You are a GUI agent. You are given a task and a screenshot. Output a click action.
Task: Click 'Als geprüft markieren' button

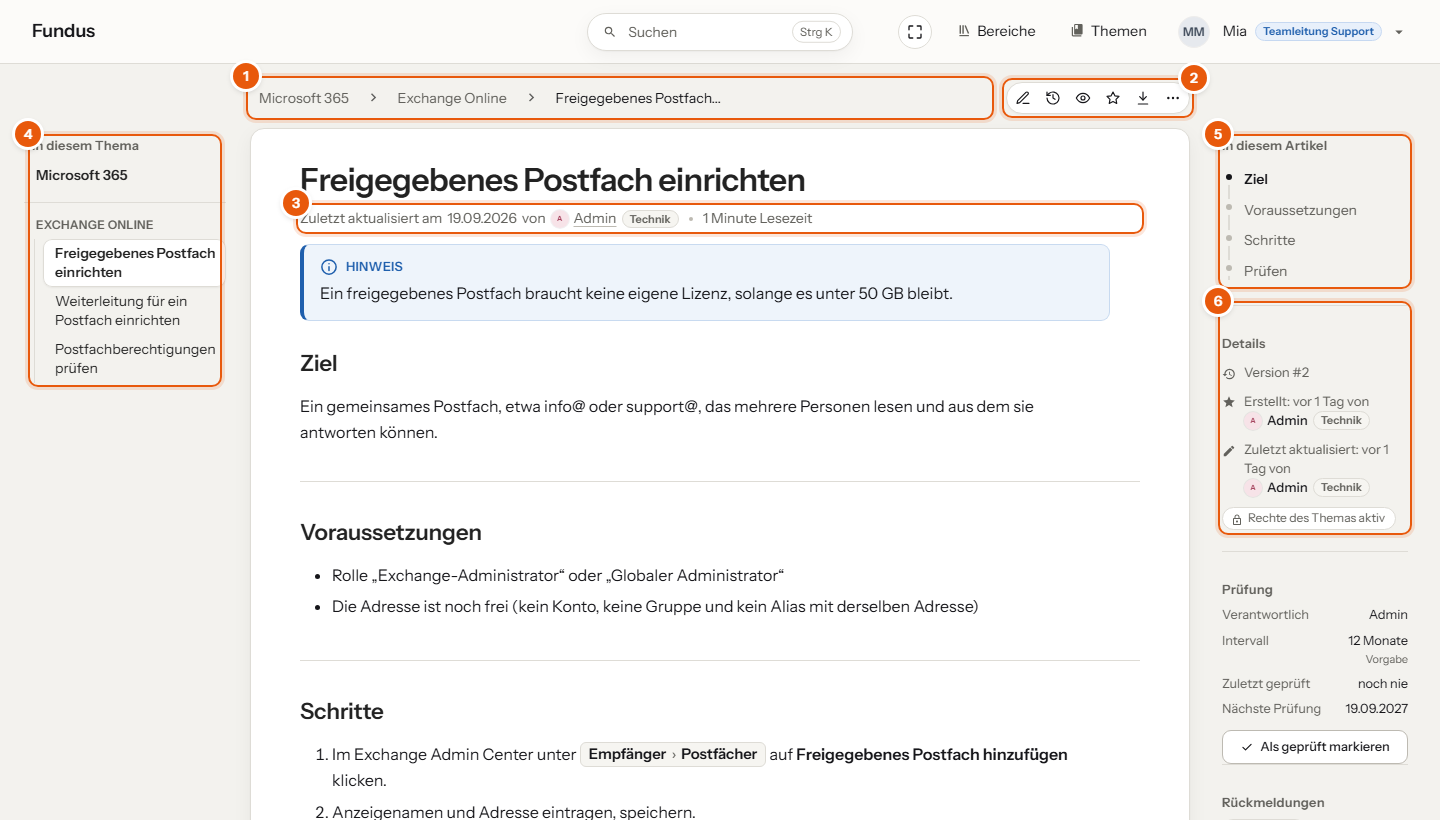click(x=1314, y=747)
